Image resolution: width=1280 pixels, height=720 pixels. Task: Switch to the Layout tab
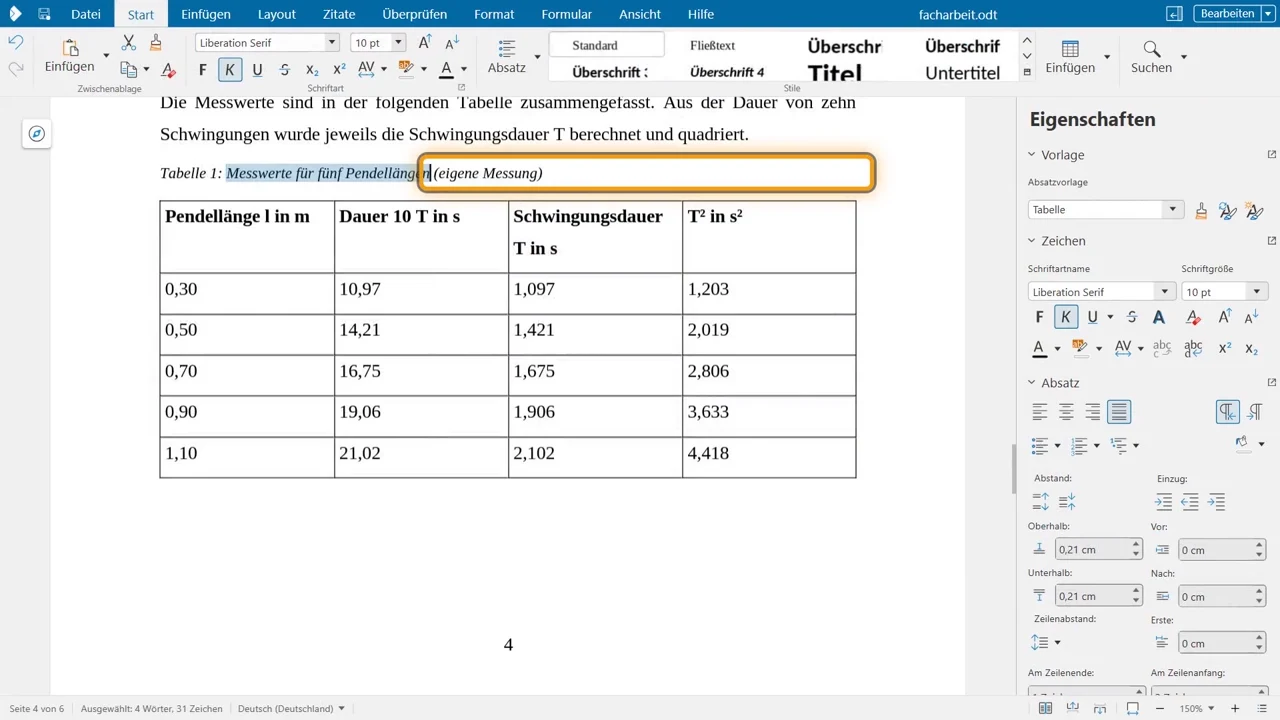click(x=276, y=14)
